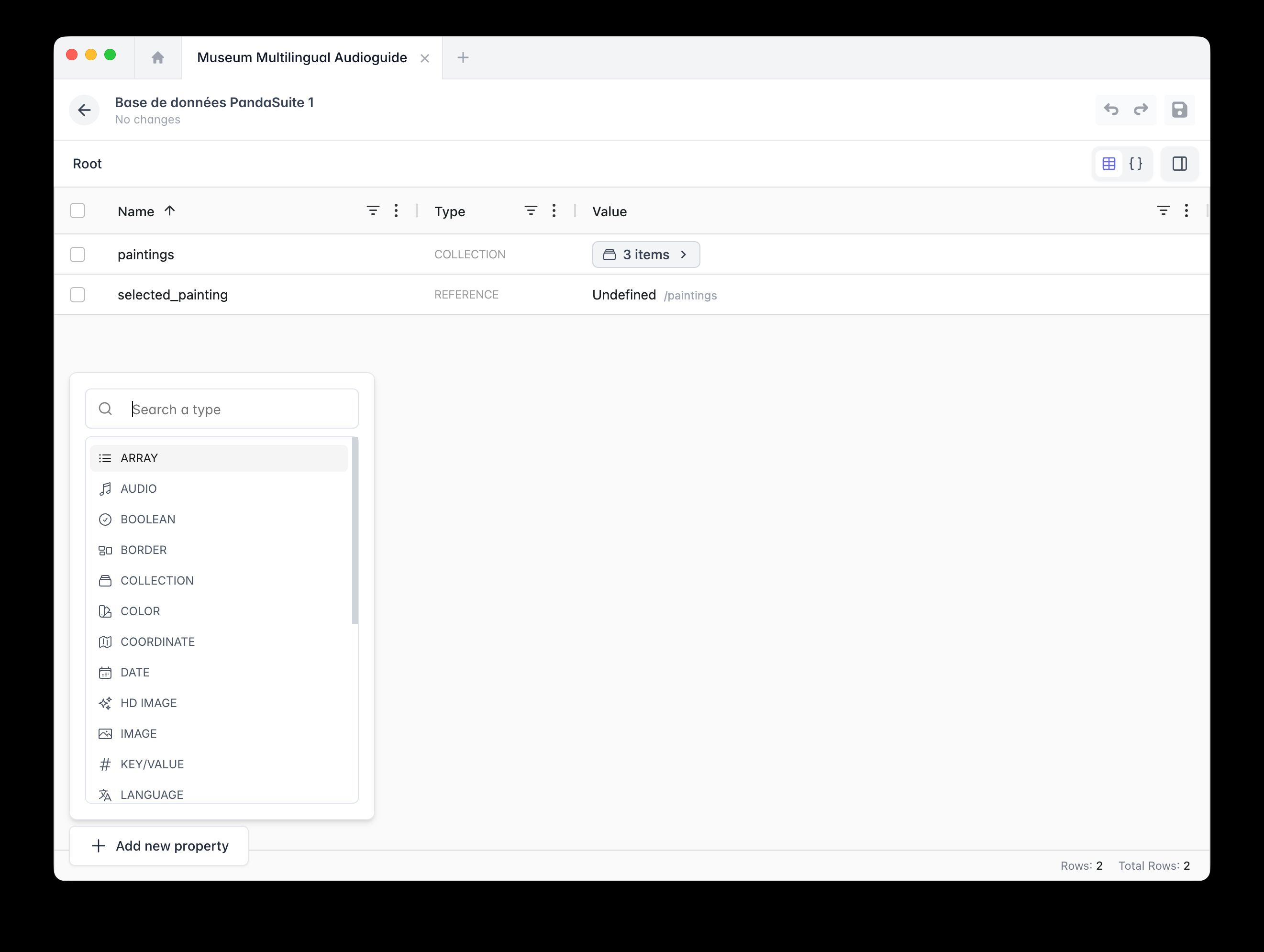Screen dimensions: 1264x952
Task: Select the checkbox for selected_painting row
Action: (x=77, y=294)
